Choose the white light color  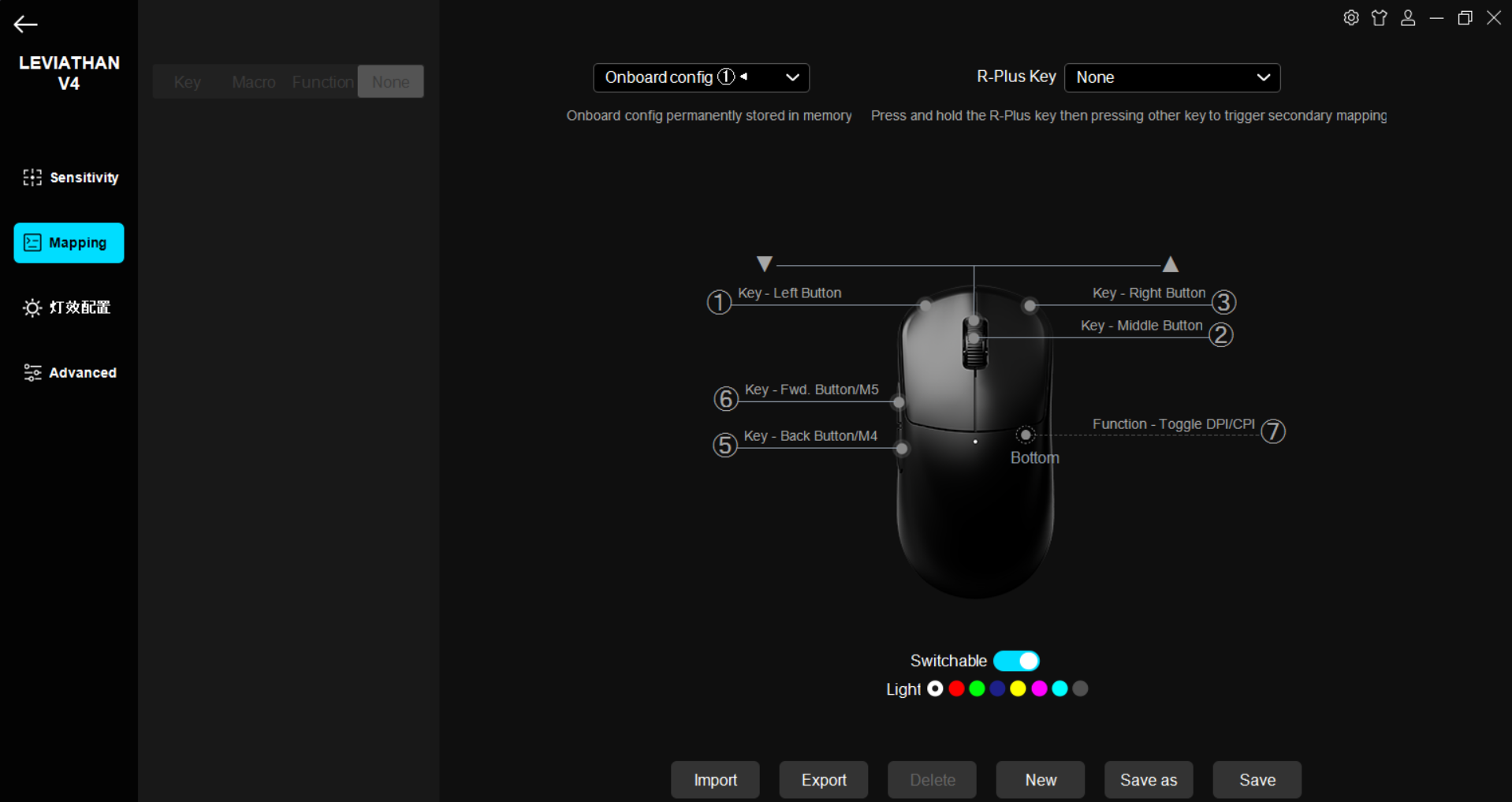(935, 689)
